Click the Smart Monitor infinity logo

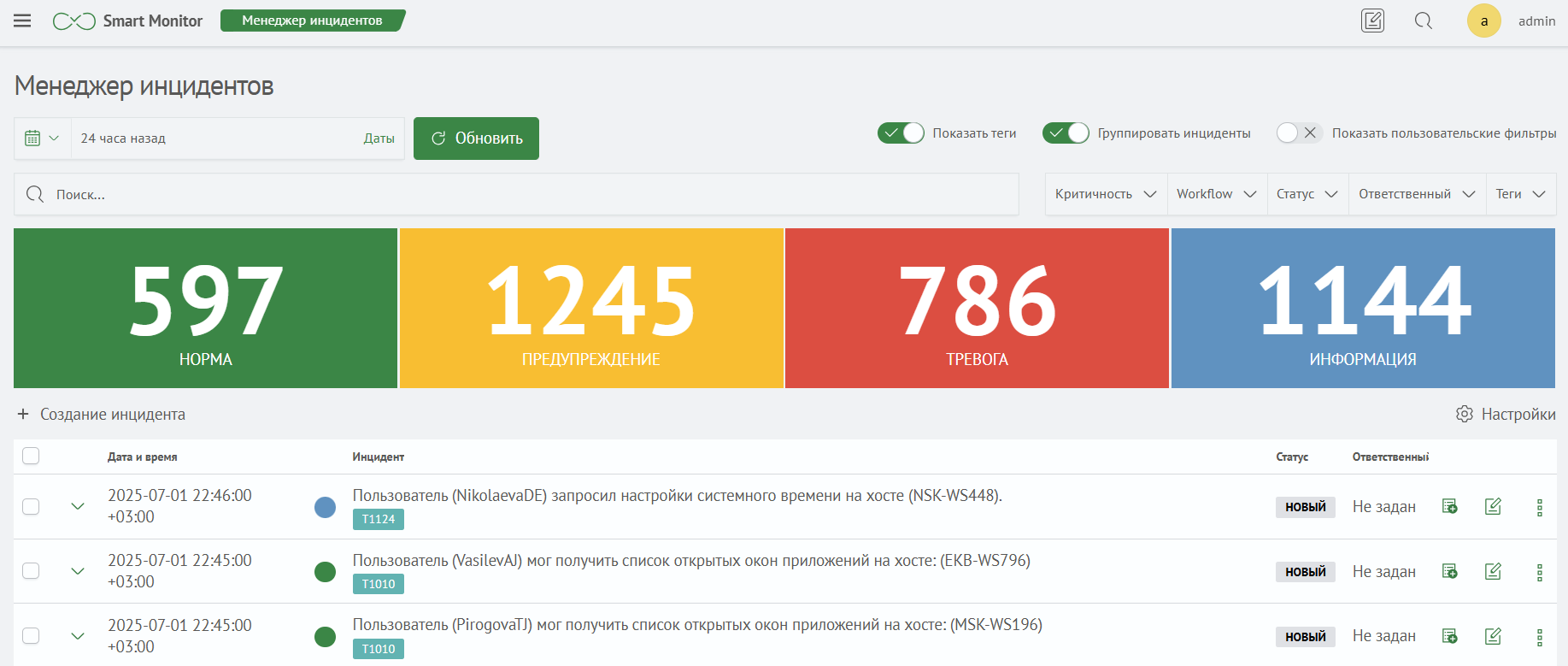[74, 21]
